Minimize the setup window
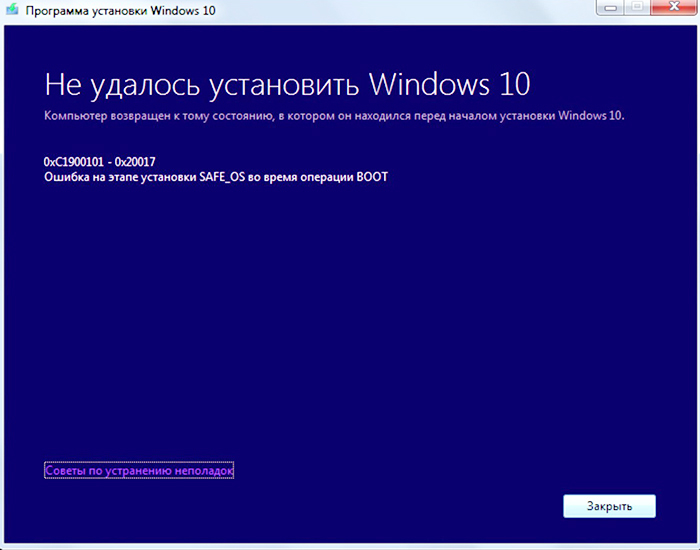 [x=610, y=7]
